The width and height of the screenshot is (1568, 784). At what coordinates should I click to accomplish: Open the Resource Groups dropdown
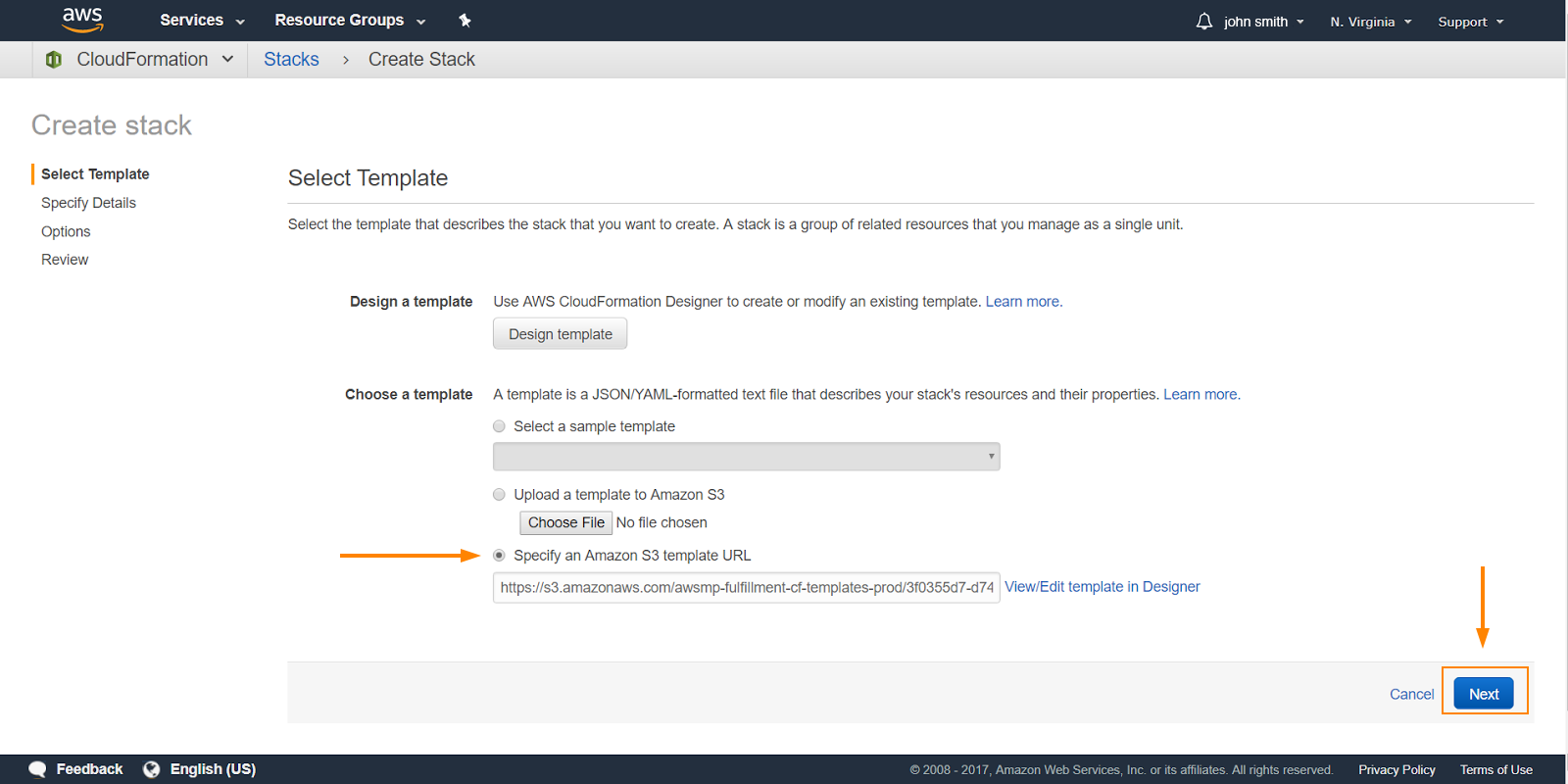click(x=350, y=21)
